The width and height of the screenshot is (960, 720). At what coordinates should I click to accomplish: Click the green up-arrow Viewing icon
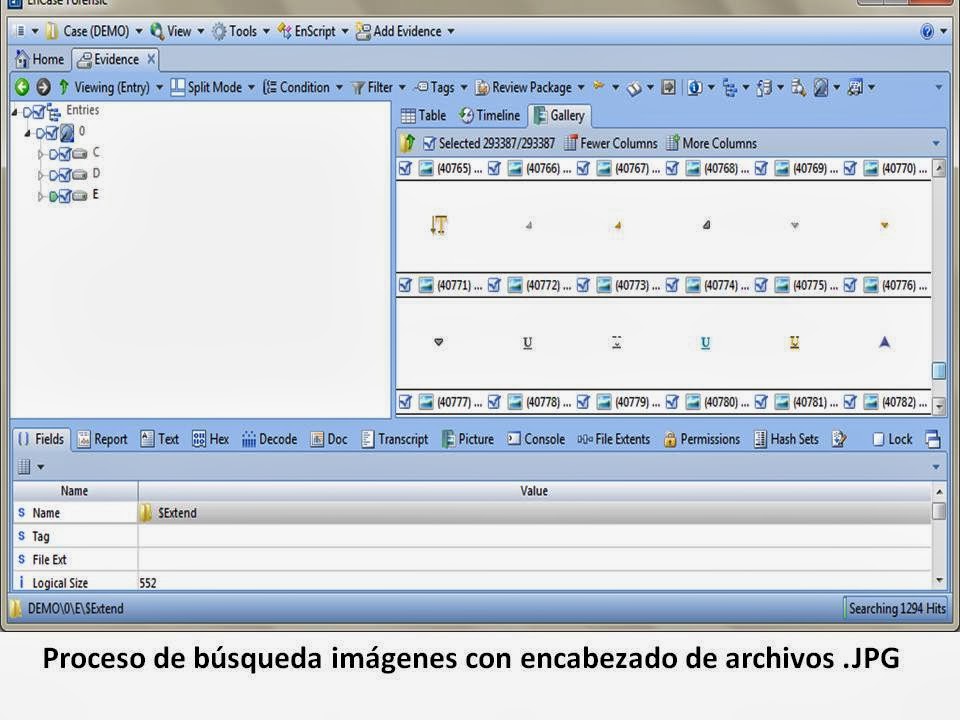point(64,87)
